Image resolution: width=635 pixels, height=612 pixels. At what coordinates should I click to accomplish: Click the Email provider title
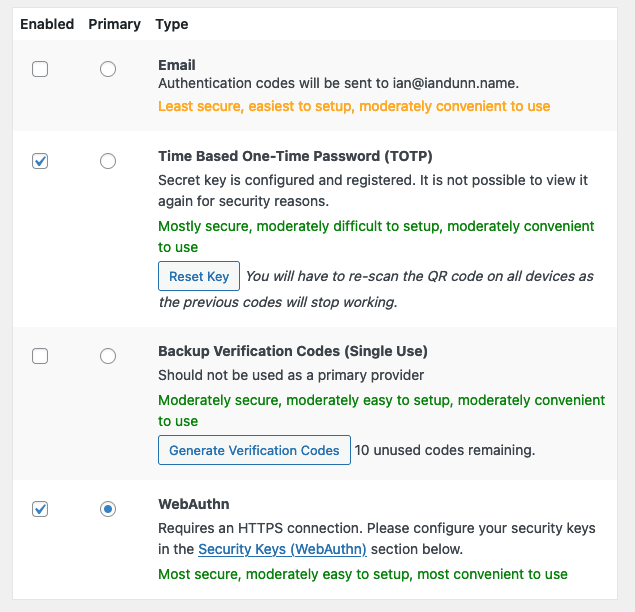click(177, 65)
